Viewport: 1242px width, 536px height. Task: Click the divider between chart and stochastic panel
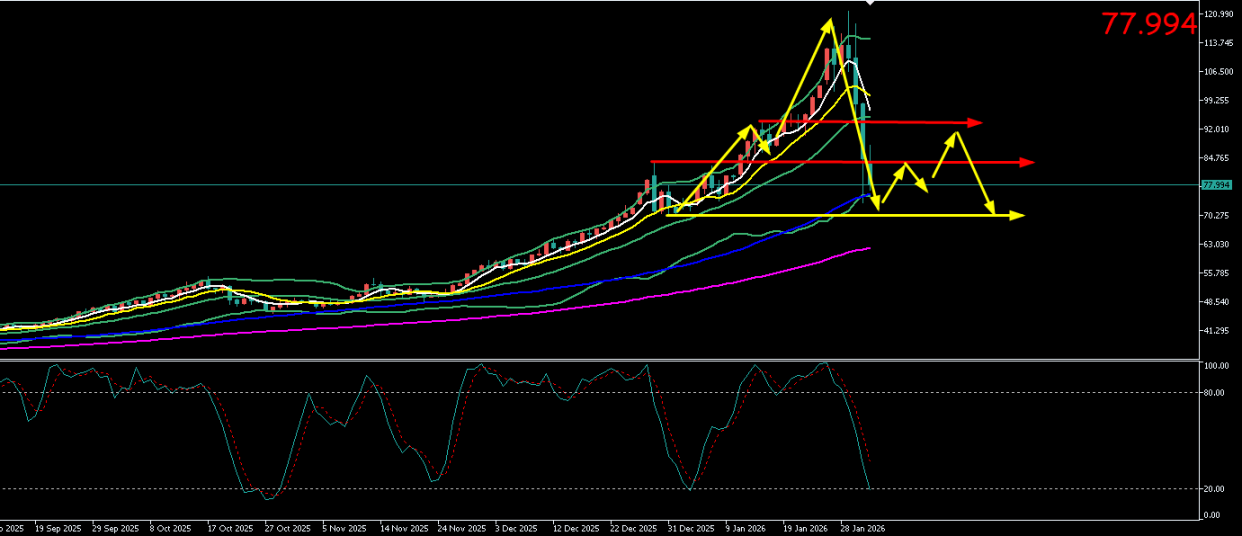click(600, 360)
